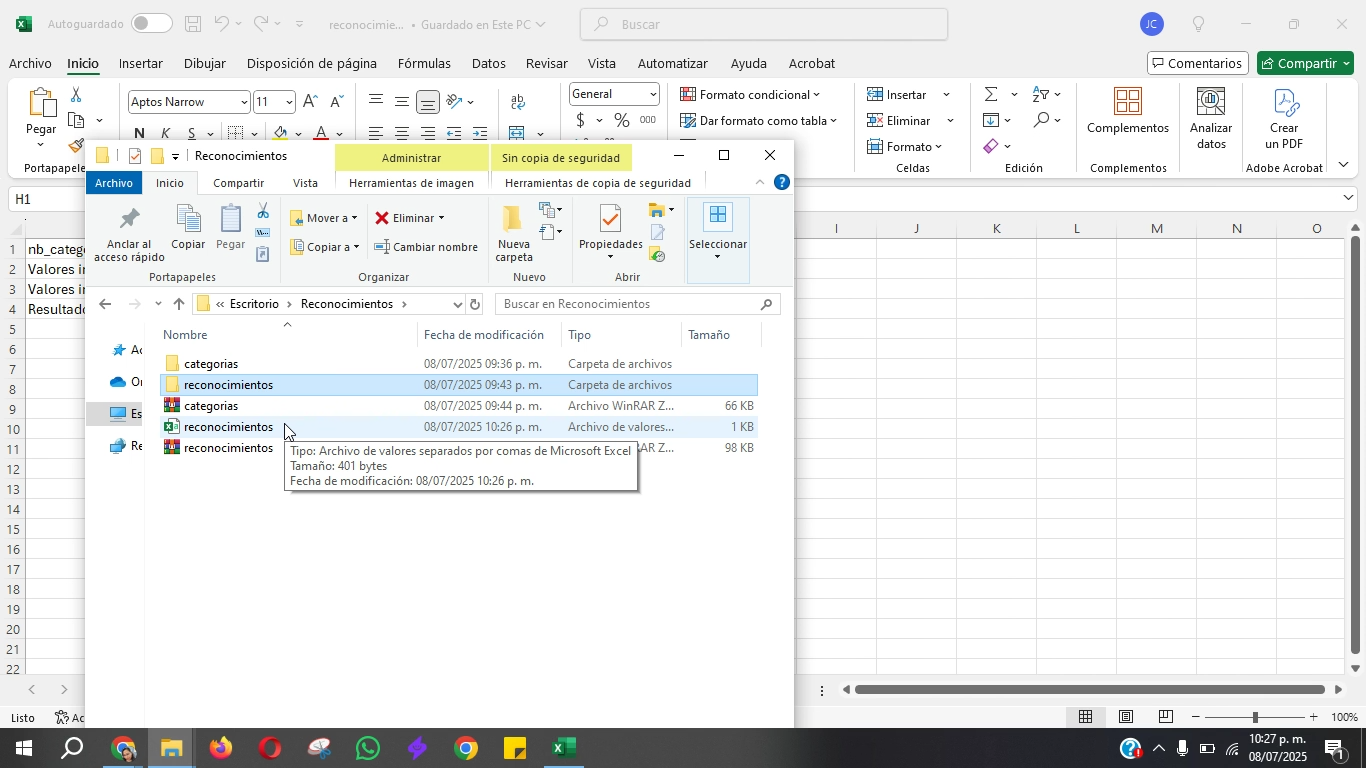Open address bar history dropdown arrow

(x=458, y=304)
